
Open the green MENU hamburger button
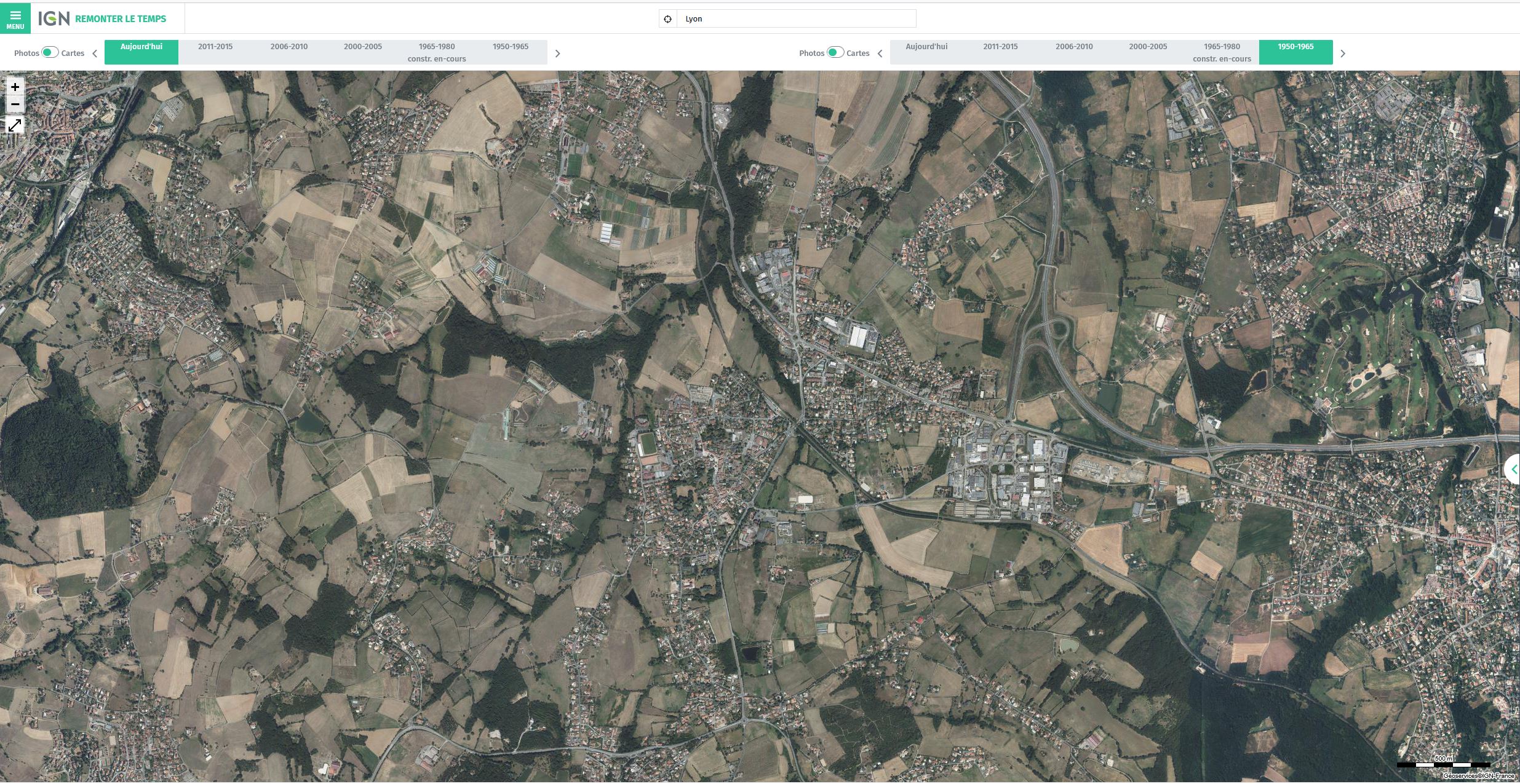[x=15, y=18]
